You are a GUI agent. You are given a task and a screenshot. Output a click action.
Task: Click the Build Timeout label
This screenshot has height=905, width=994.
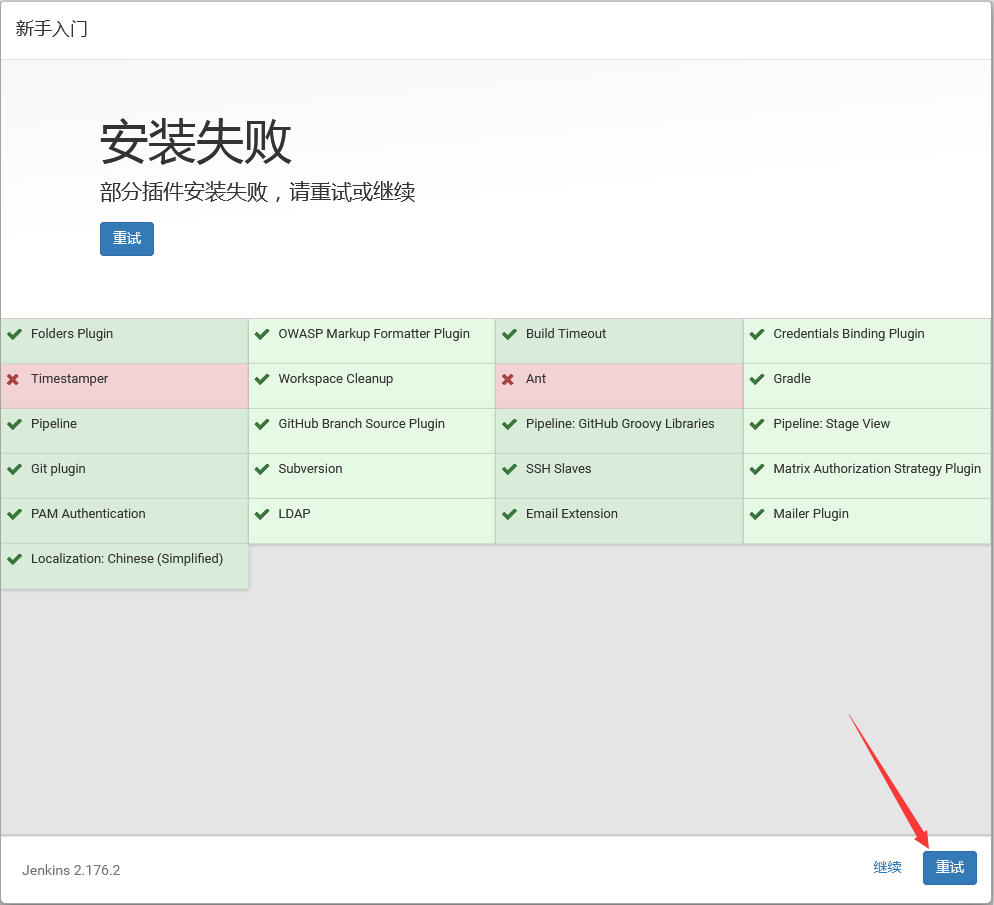coord(566,334)
